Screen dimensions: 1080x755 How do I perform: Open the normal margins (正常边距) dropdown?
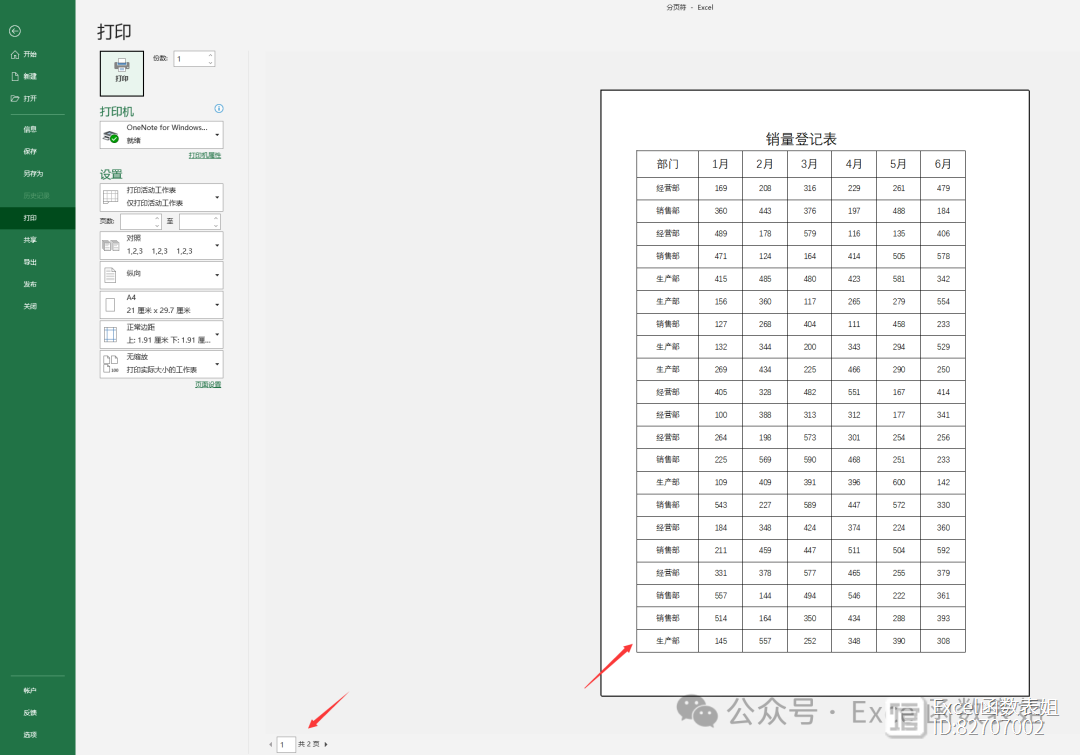coord(161,334)
